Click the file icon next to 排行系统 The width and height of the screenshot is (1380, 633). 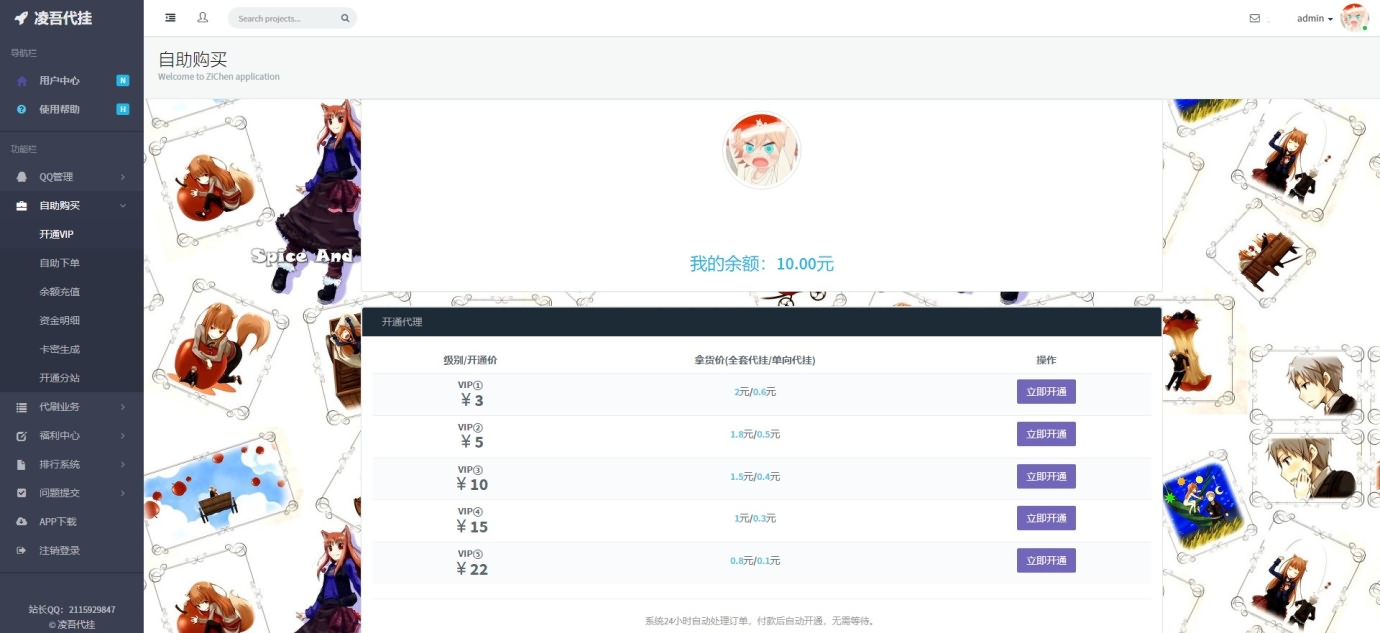point(22,465)
